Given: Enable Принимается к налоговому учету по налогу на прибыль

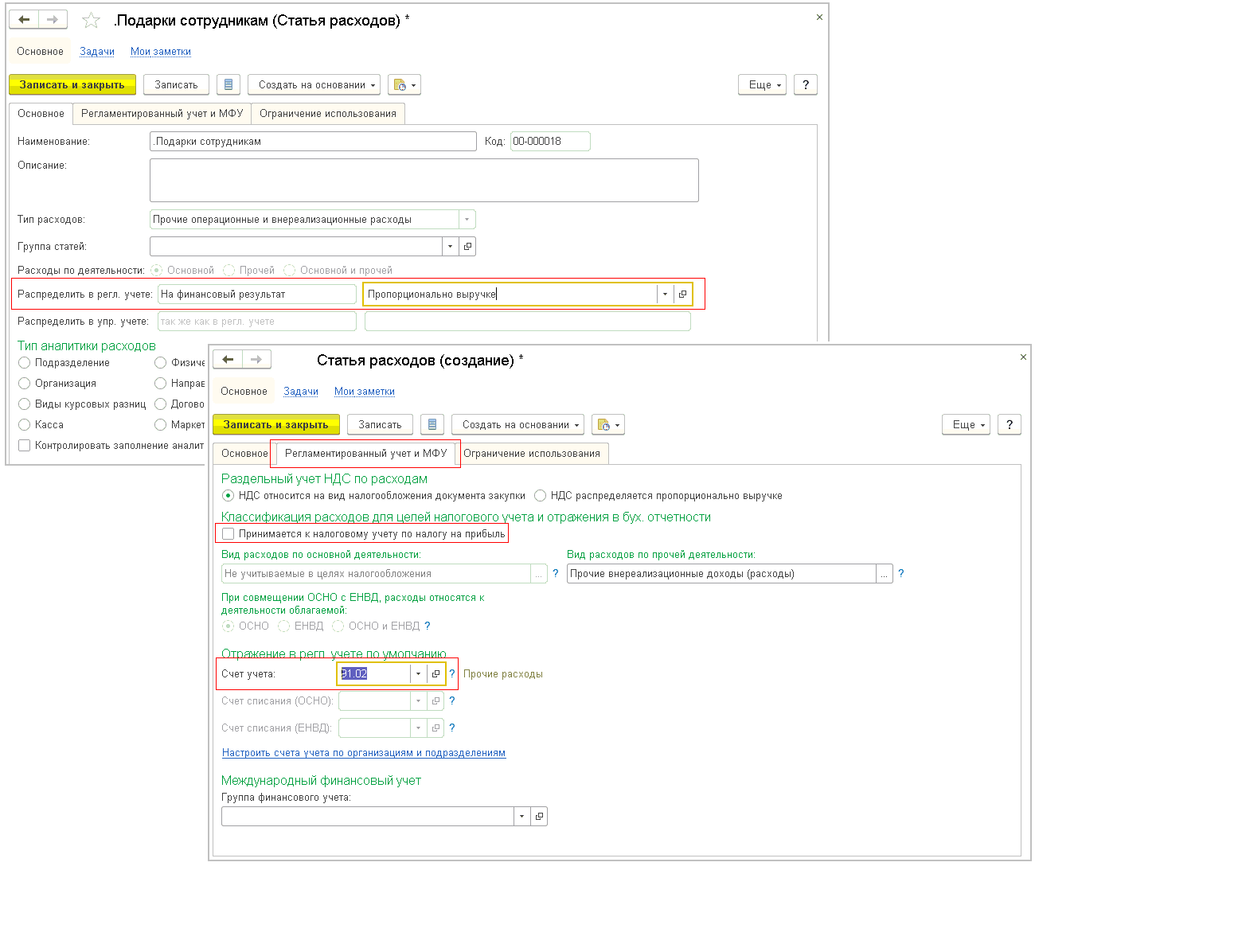Looking at the screenshot, I should point(228,534).
